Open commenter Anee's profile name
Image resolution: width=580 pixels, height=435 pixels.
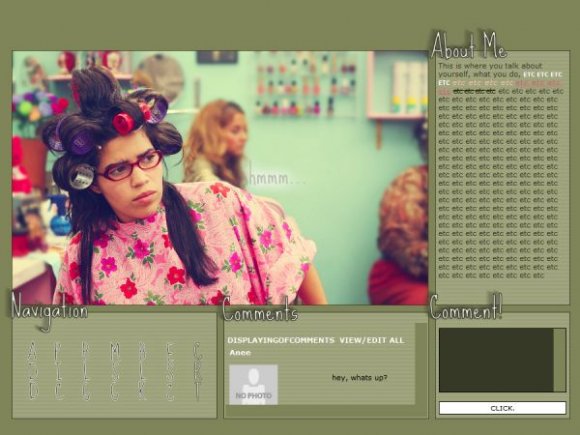(240, 353)
